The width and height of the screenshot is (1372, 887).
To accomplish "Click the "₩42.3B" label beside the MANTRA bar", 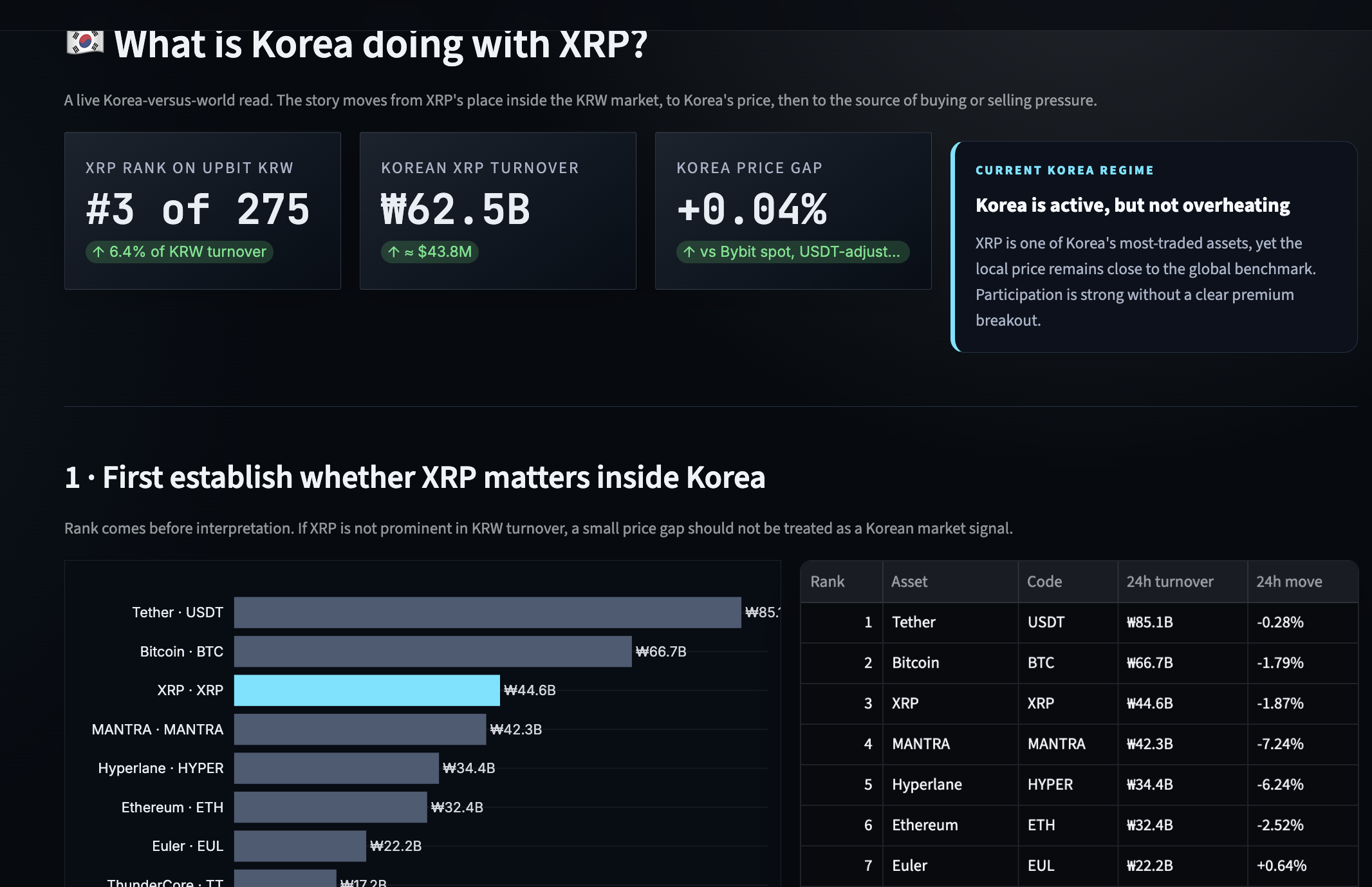I will click(x=515, y=729).
